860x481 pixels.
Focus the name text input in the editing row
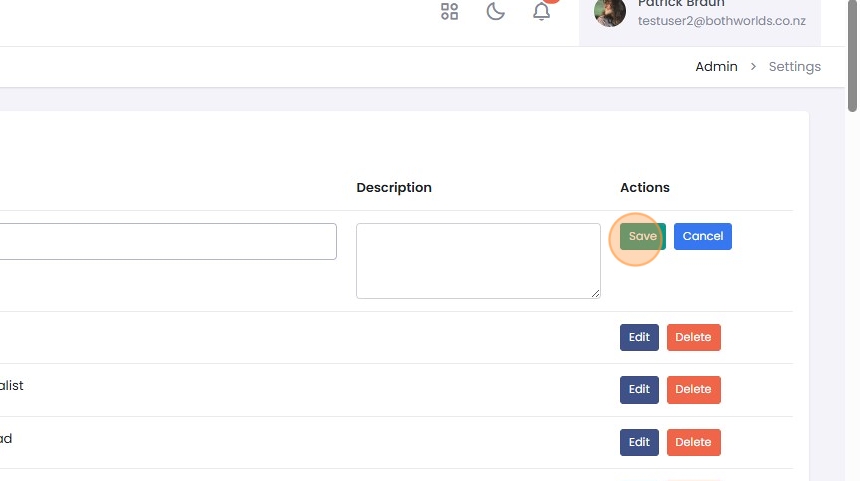[x=168, y=241]
